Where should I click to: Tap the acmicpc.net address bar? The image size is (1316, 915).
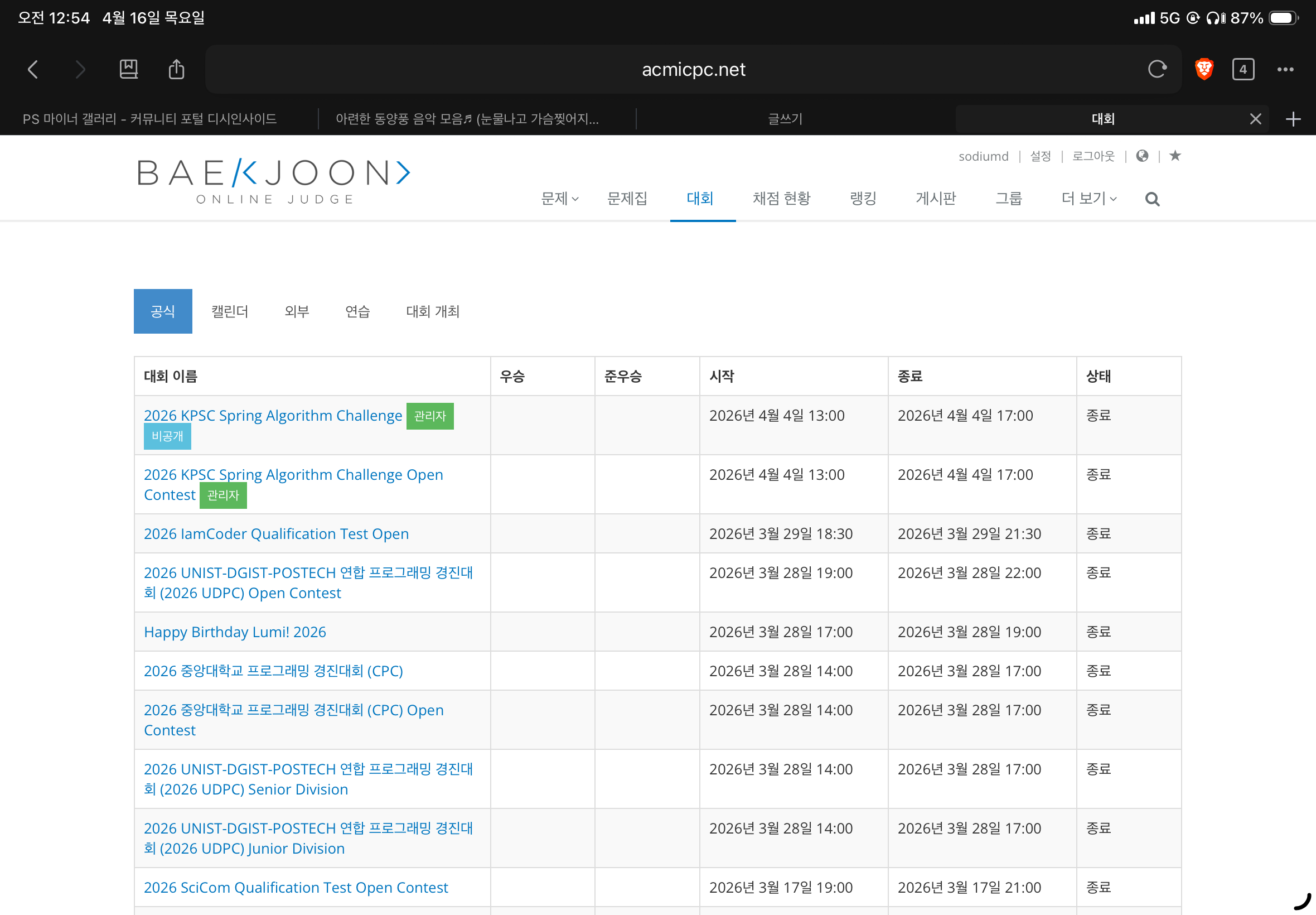(693, 69)
